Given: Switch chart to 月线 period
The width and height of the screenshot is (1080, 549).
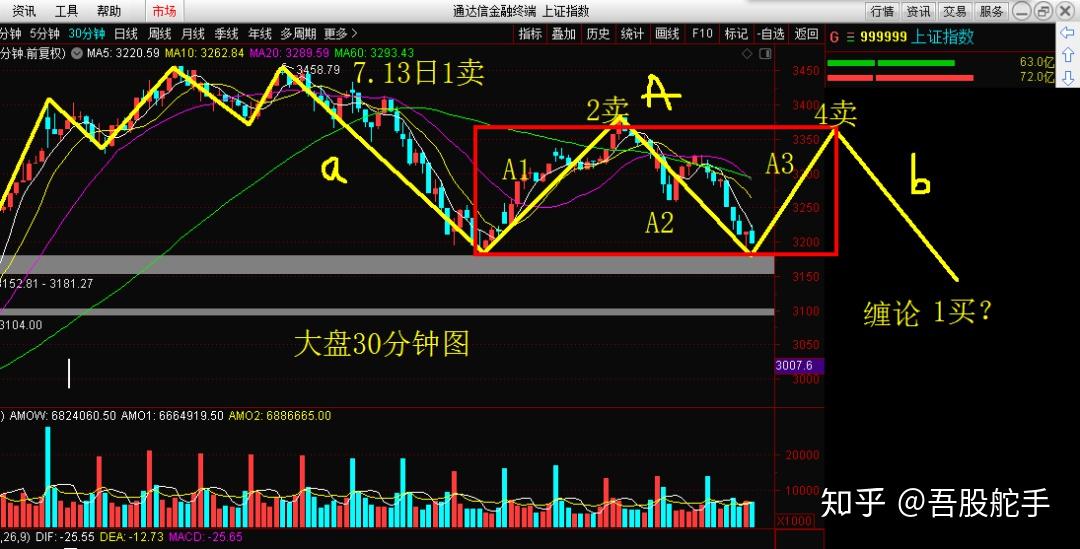Looking at the screenshot, I should (193, 34).
